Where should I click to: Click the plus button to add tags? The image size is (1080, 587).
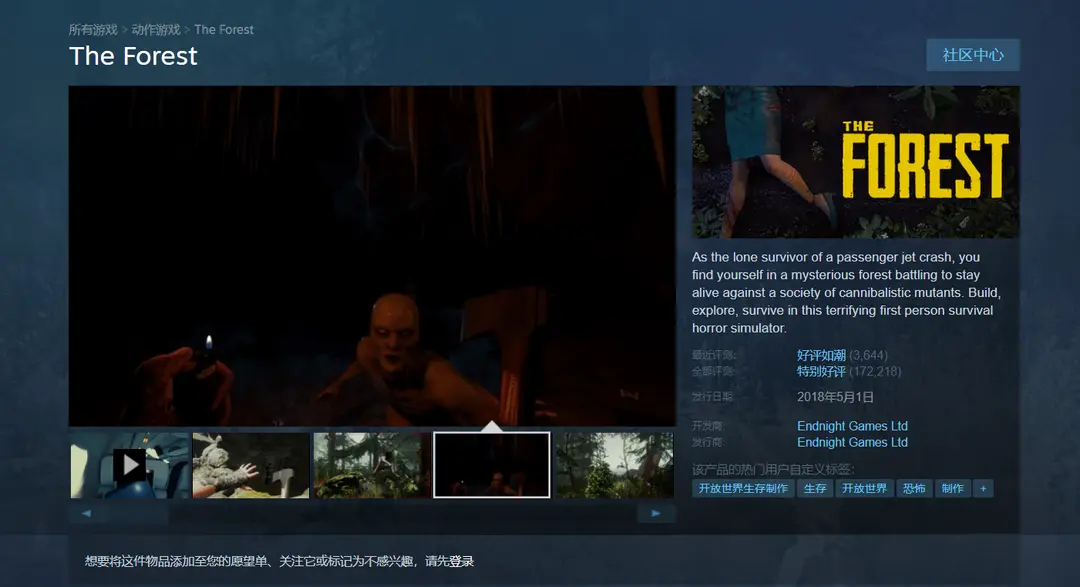[x=983, y=488]
